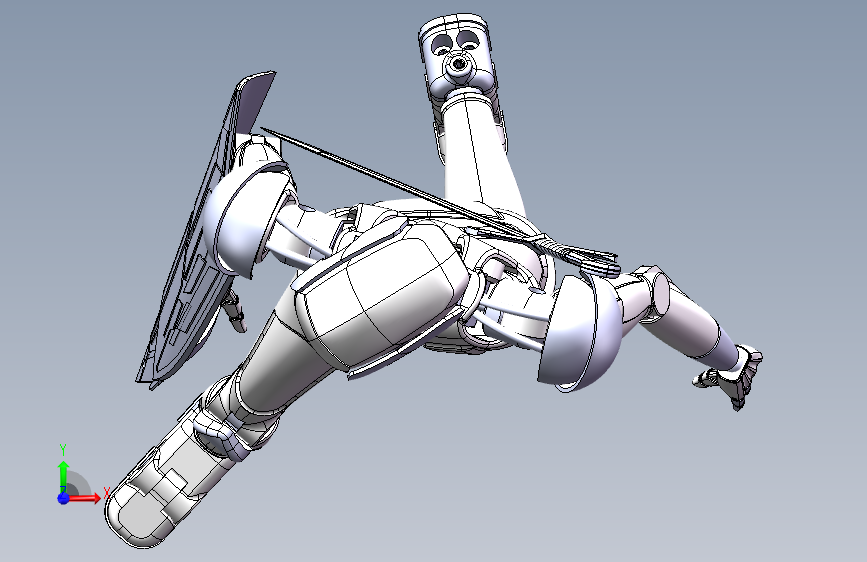Click the red X axis arrow of the triad

[x=84, y=498]
